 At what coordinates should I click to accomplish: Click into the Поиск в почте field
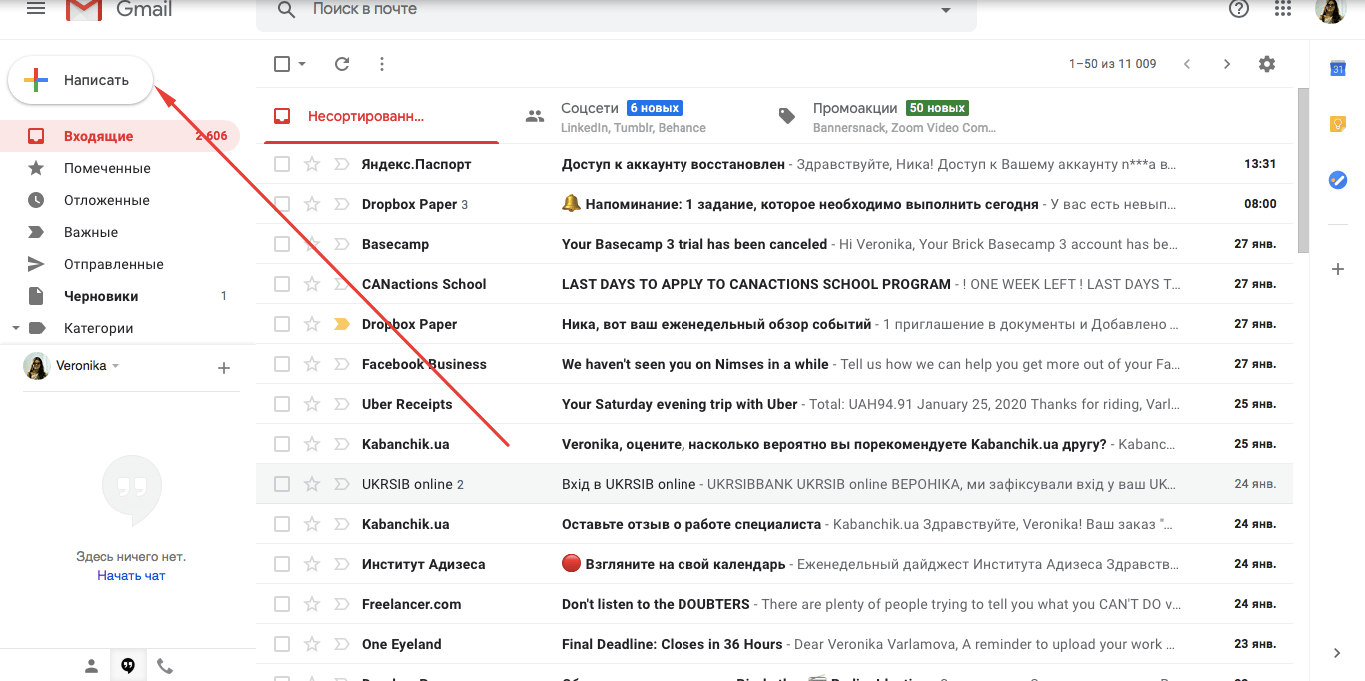616,10
